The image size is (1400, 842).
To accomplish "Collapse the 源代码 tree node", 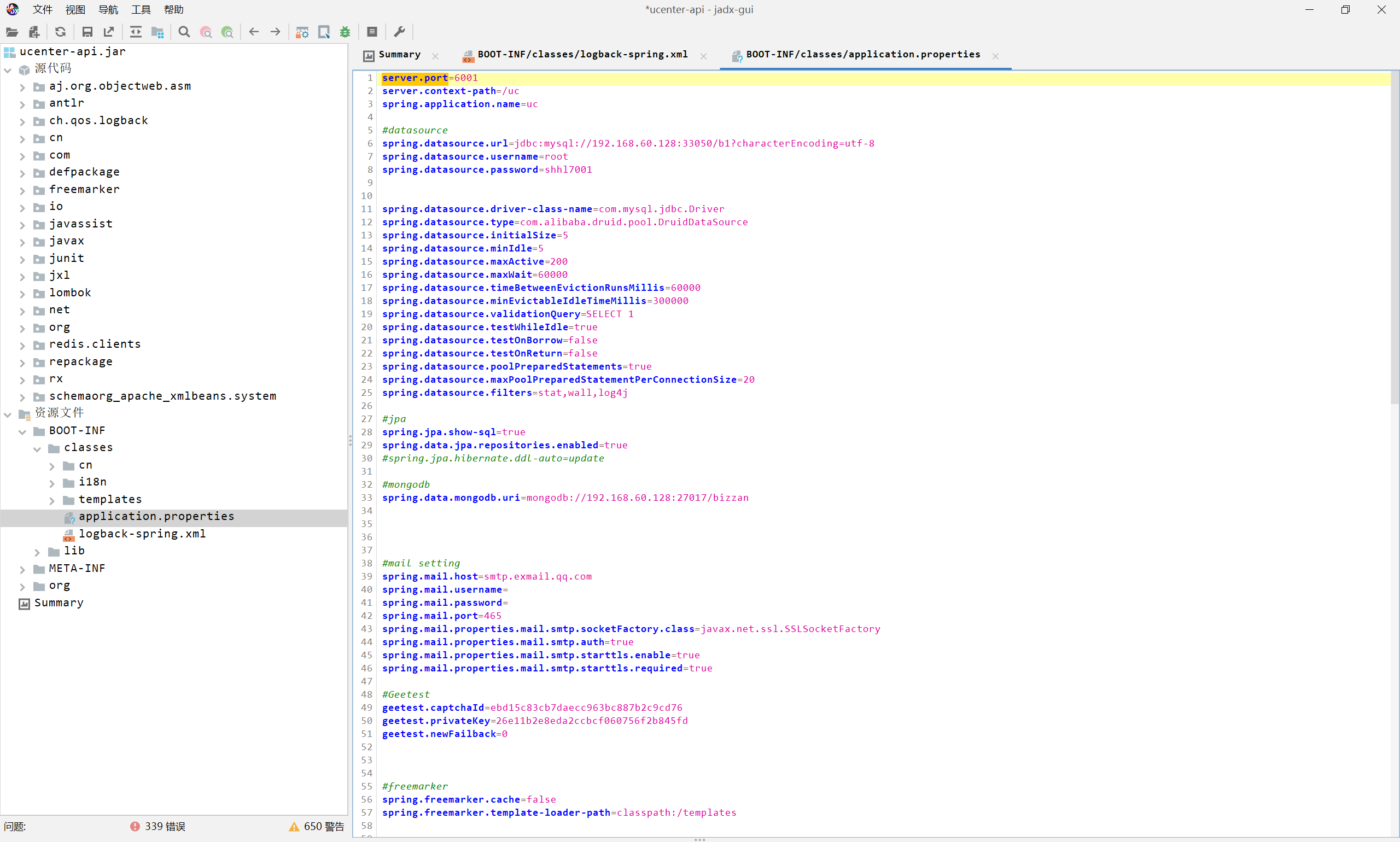I will [x=8, y=70].
